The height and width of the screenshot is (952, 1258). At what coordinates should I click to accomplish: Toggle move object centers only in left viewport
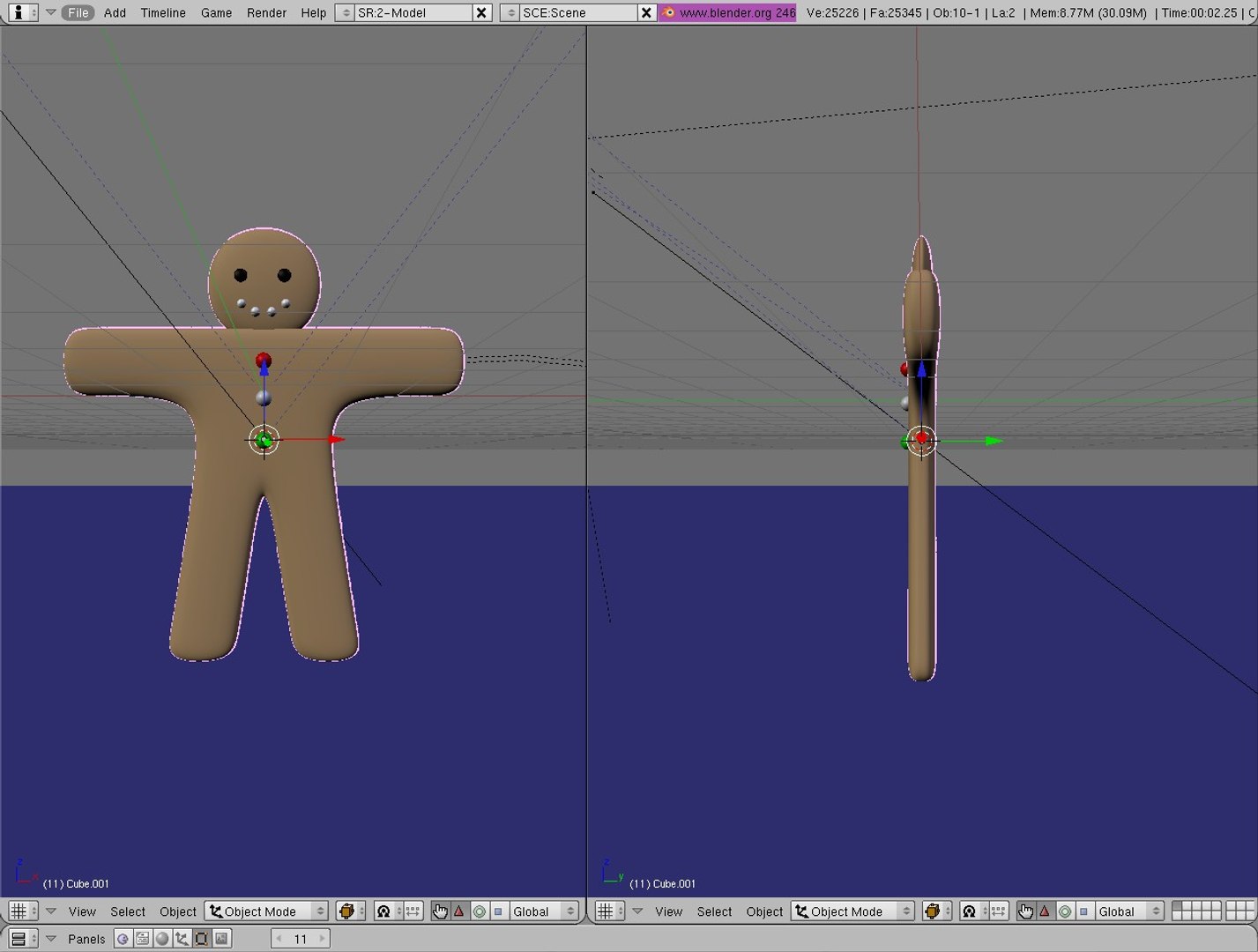(413, 911)
